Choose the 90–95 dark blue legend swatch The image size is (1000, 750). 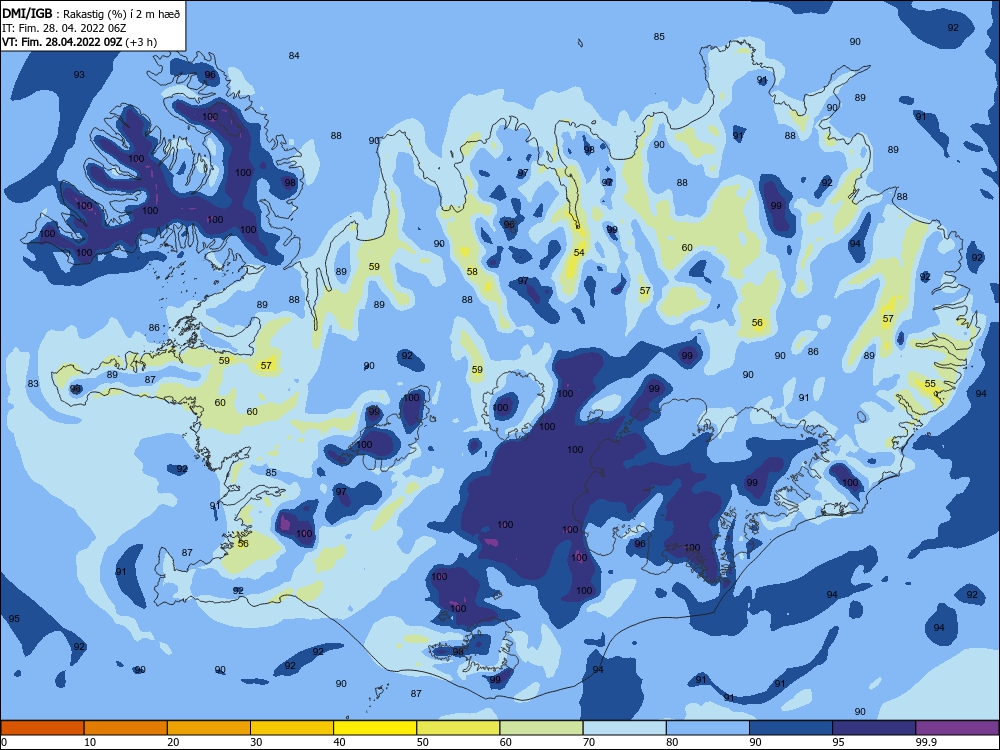click(x=791, y=728)
